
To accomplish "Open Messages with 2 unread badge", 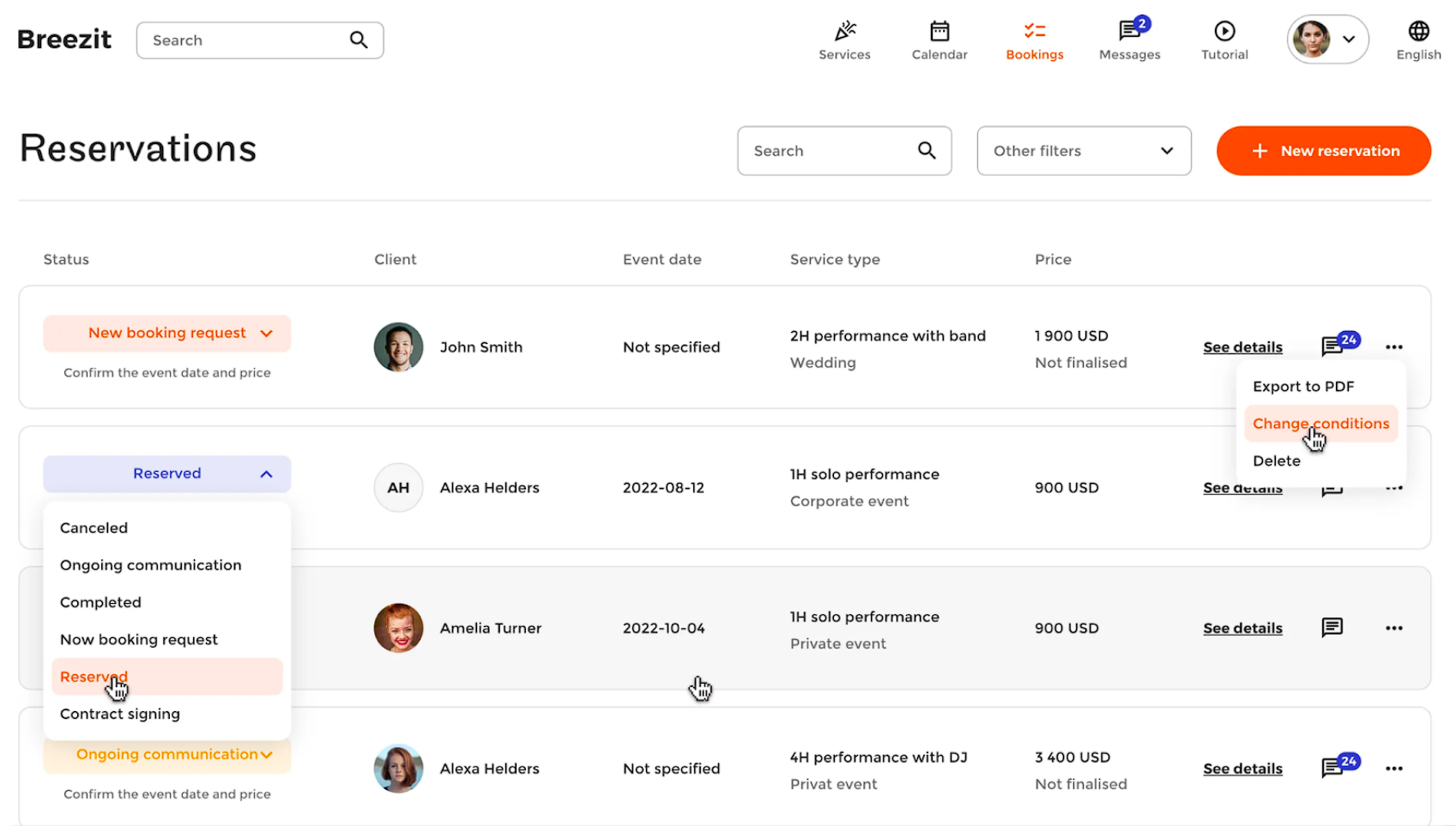I will (1130, 40).
